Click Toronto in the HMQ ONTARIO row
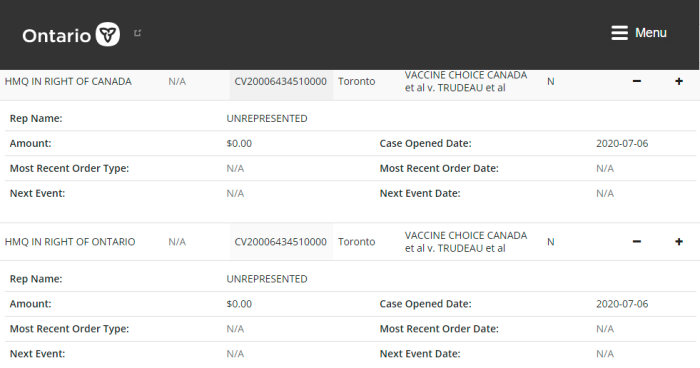 (356, 242)
